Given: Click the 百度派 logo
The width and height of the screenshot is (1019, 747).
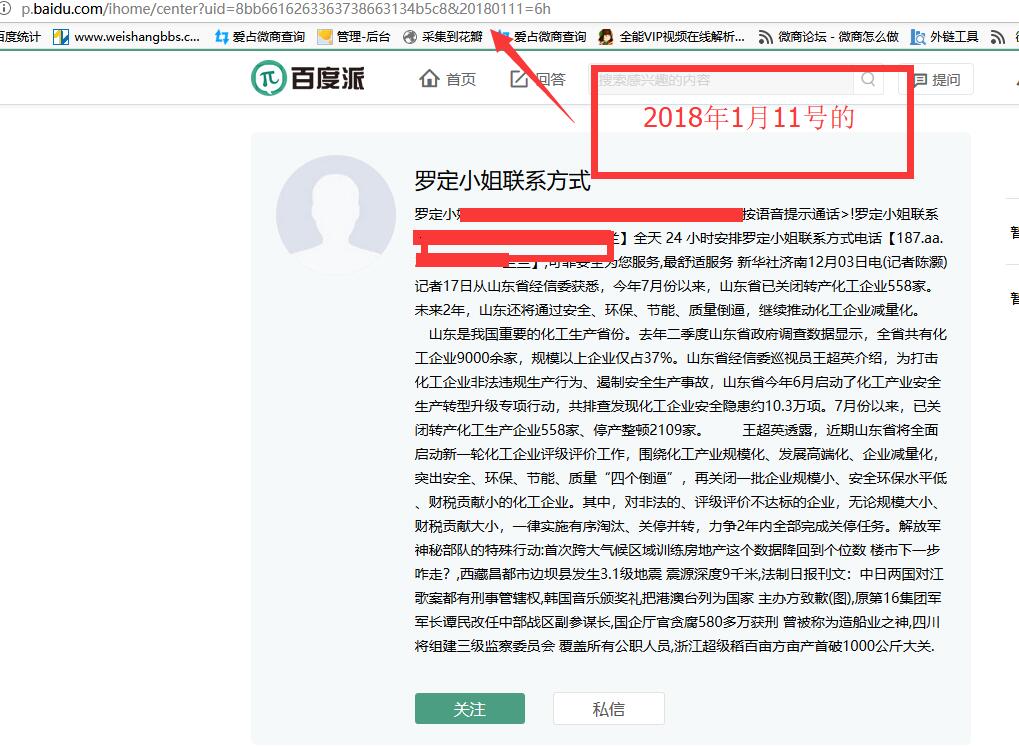Looking at the screenshot, I should (308, 78).
